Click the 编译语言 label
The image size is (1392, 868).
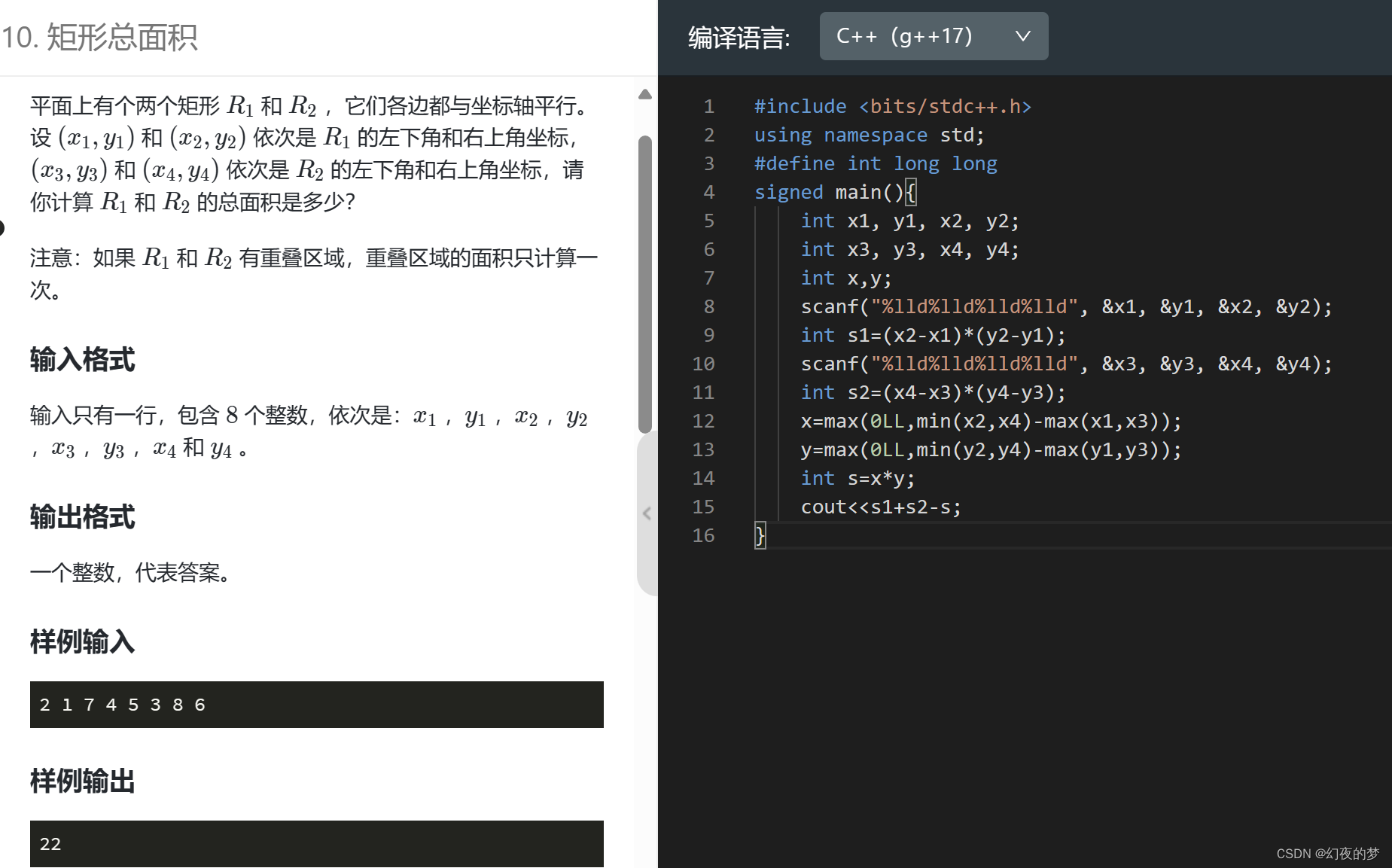tap(739, 37)
